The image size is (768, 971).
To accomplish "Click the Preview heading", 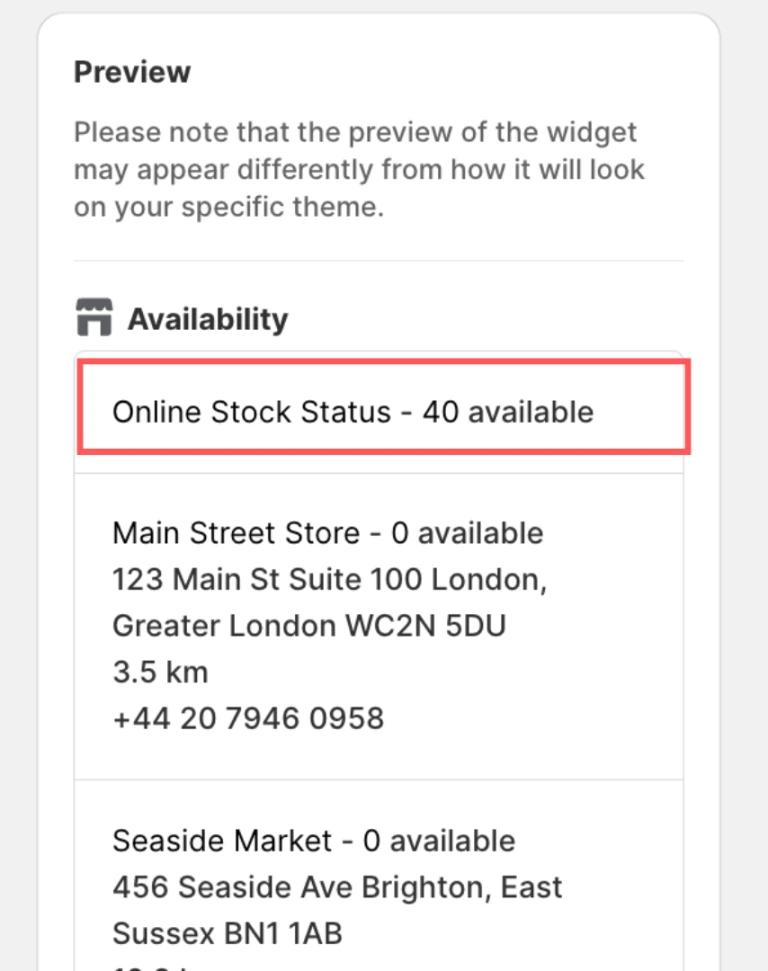I will tap(132, 72).
